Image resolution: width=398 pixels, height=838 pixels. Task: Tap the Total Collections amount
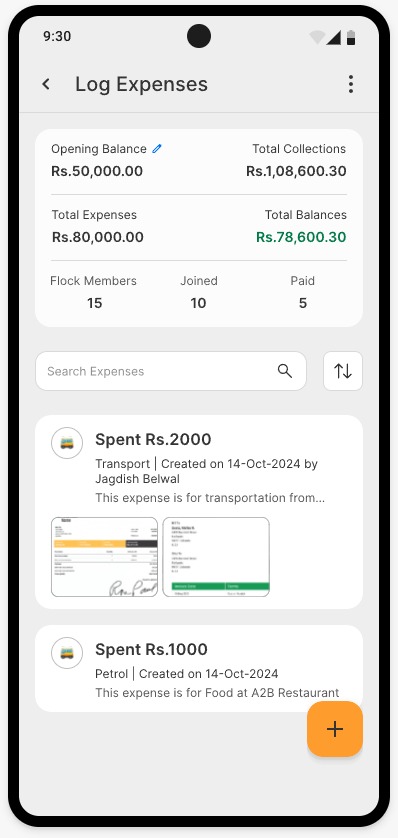tap(296, 171)
